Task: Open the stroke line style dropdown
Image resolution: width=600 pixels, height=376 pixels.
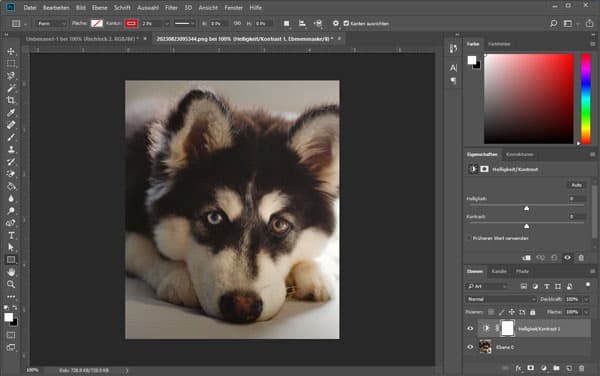Action: click(x=184, y=23)
